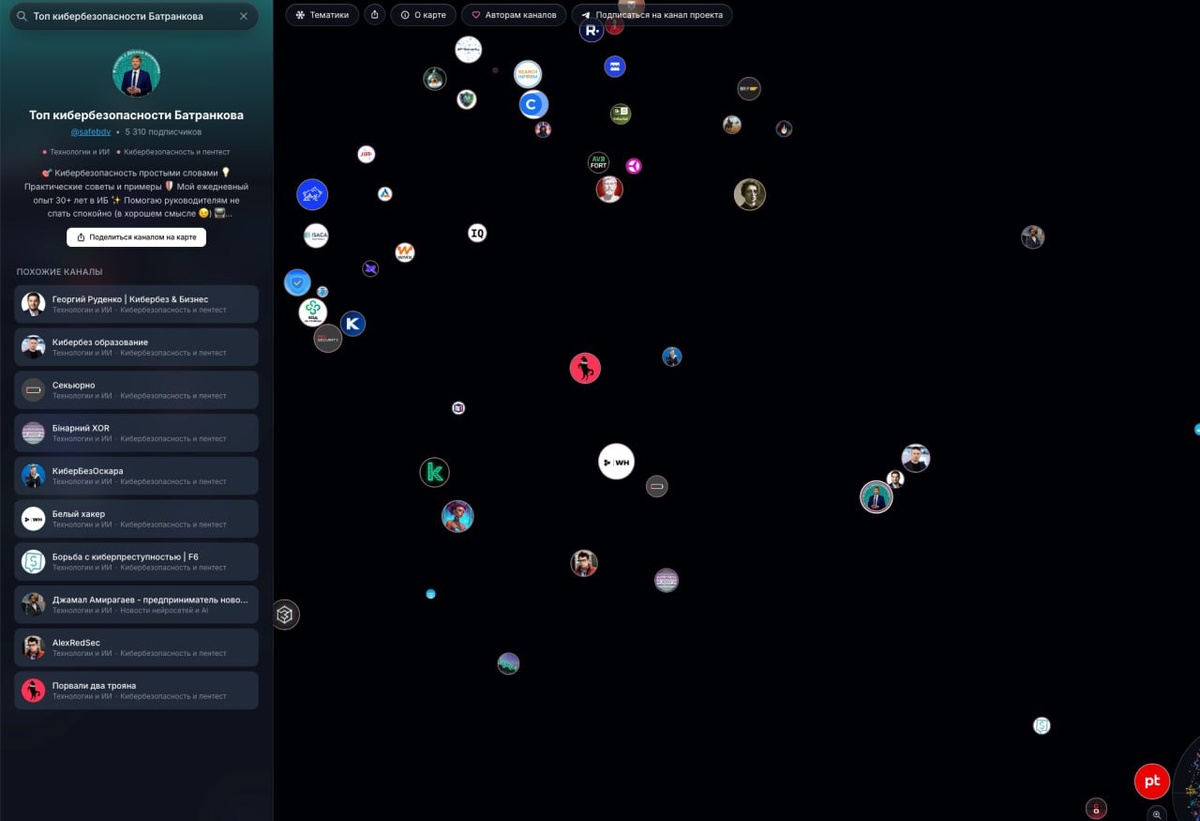The width and height of the screenshot is (1200, 821).
Task: Open the Тематики topics menu
Action: click(322, 15)
